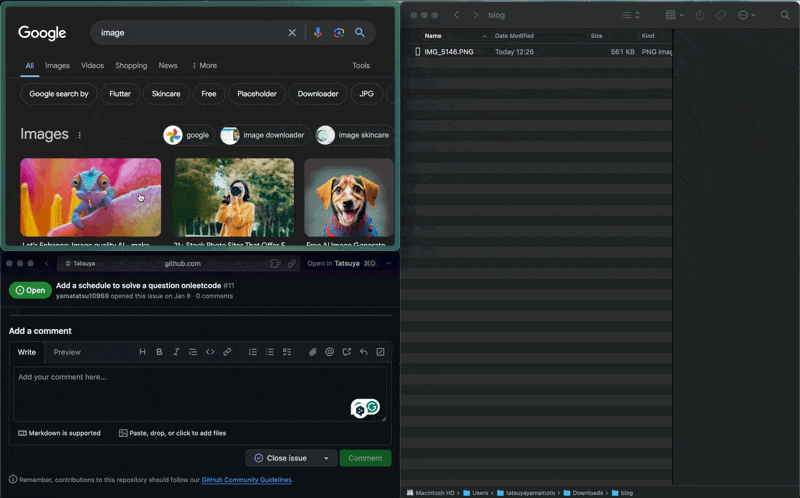The height and width of the screenshot is (498, 800).
Task: Submit with the green Comment button
Action: pos(365,458)
